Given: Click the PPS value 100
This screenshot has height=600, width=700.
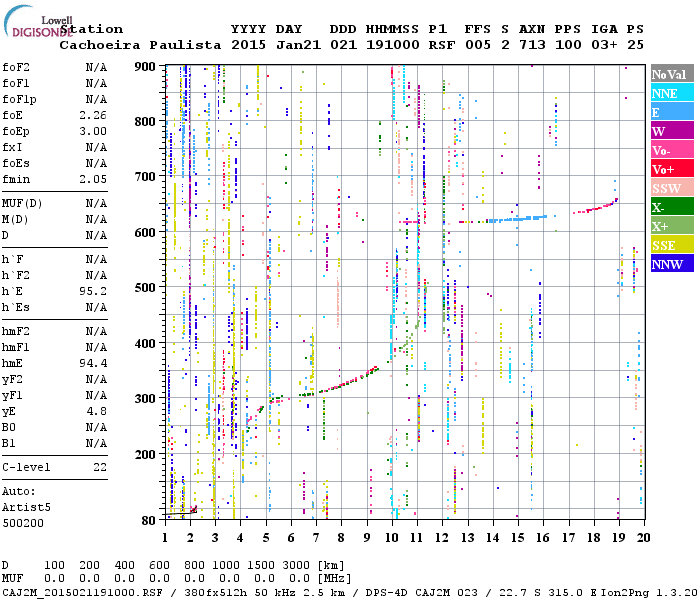Looking at the screenshot, I should [x=568, y=45].
